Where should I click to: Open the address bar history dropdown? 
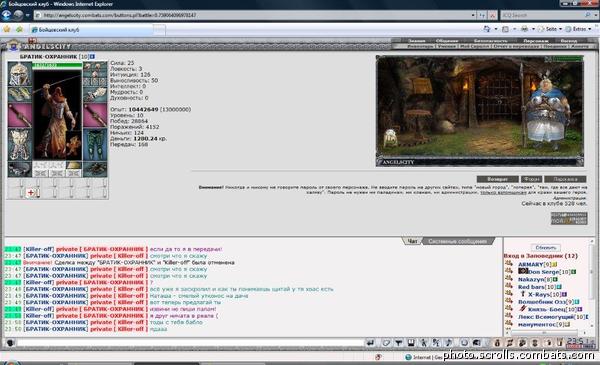(473, 15)
